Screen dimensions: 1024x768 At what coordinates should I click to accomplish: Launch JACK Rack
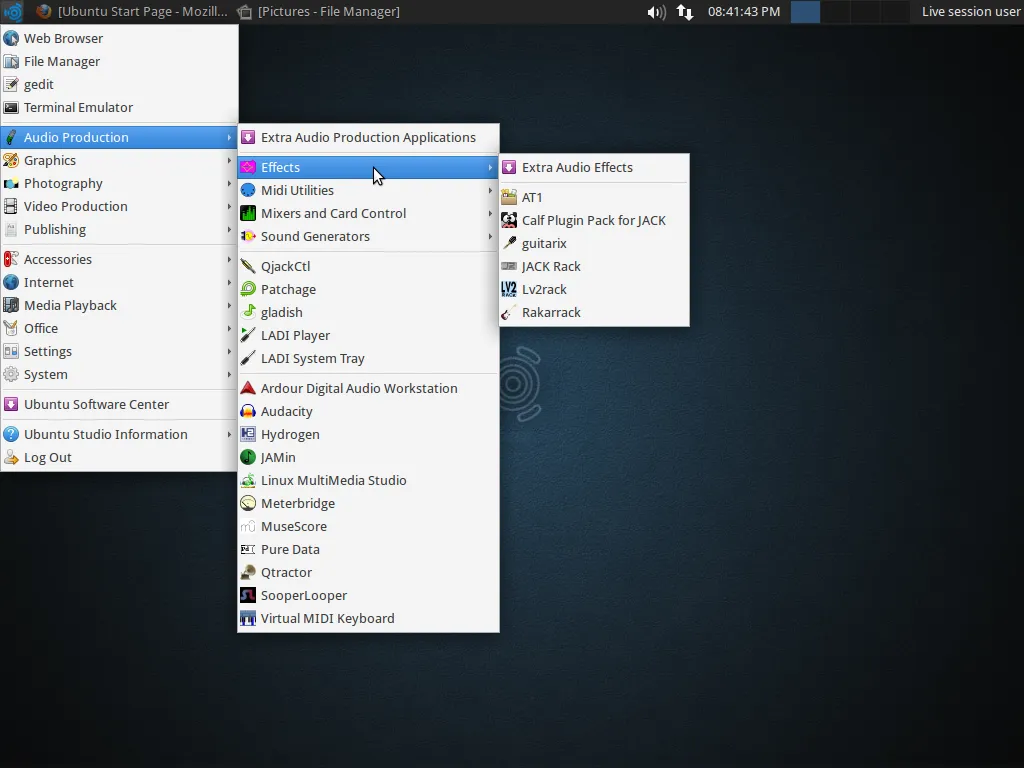point(594,266)
